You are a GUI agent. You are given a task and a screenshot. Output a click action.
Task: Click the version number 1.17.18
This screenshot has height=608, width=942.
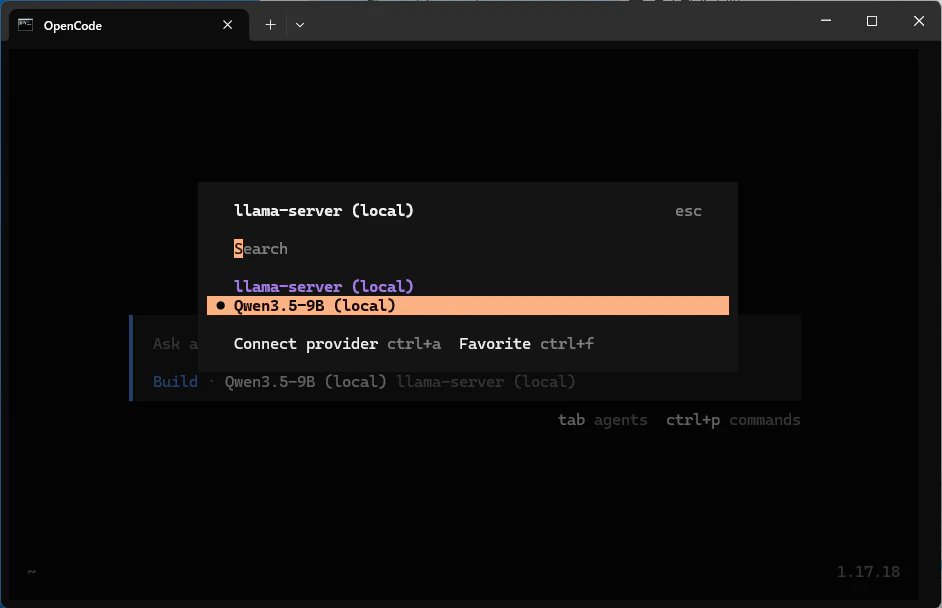pos(868,571)
